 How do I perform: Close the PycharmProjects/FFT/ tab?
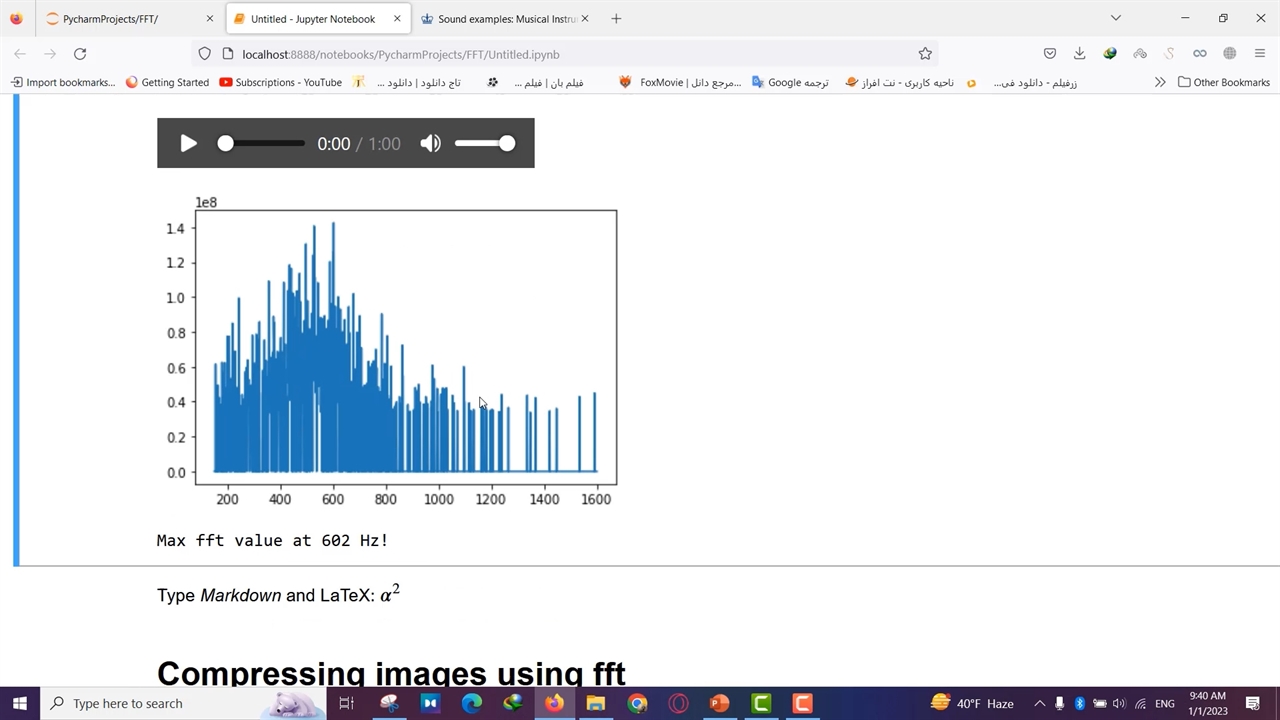click(209, 19)
